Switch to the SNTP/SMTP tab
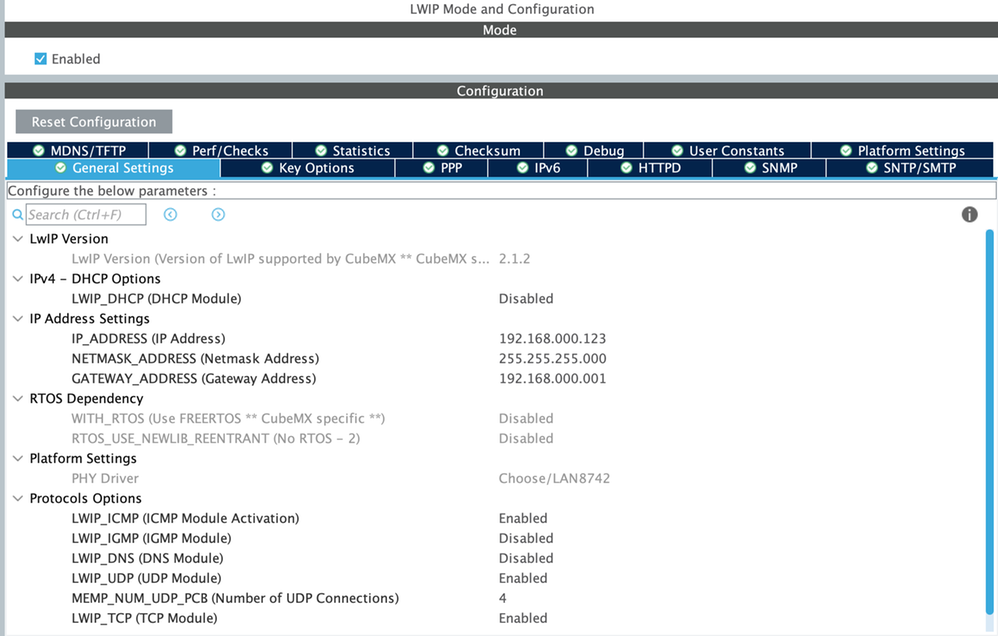998x636 pixels. click(x=910, y=168)
